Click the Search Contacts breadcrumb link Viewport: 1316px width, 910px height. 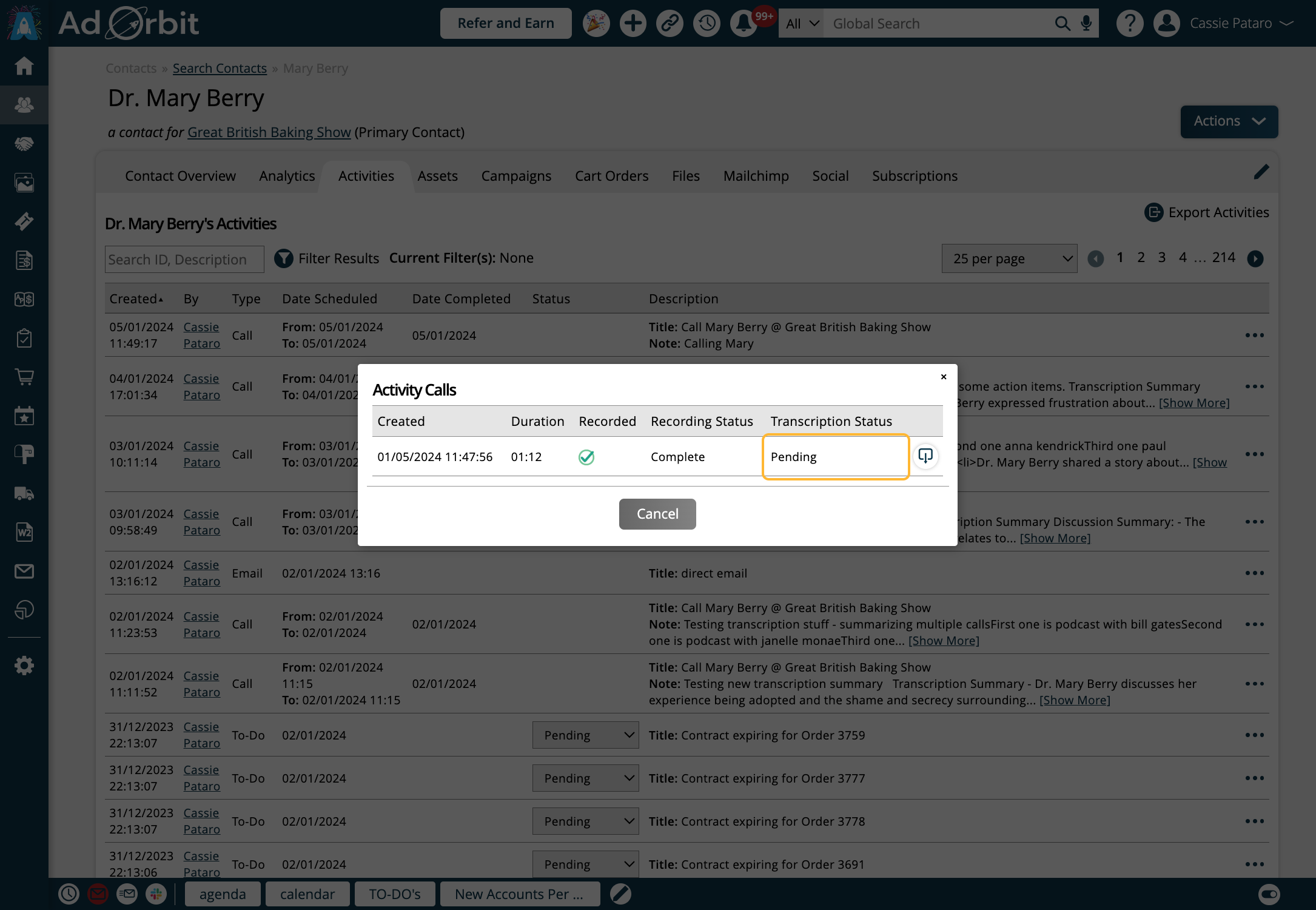tap(220, 68)
